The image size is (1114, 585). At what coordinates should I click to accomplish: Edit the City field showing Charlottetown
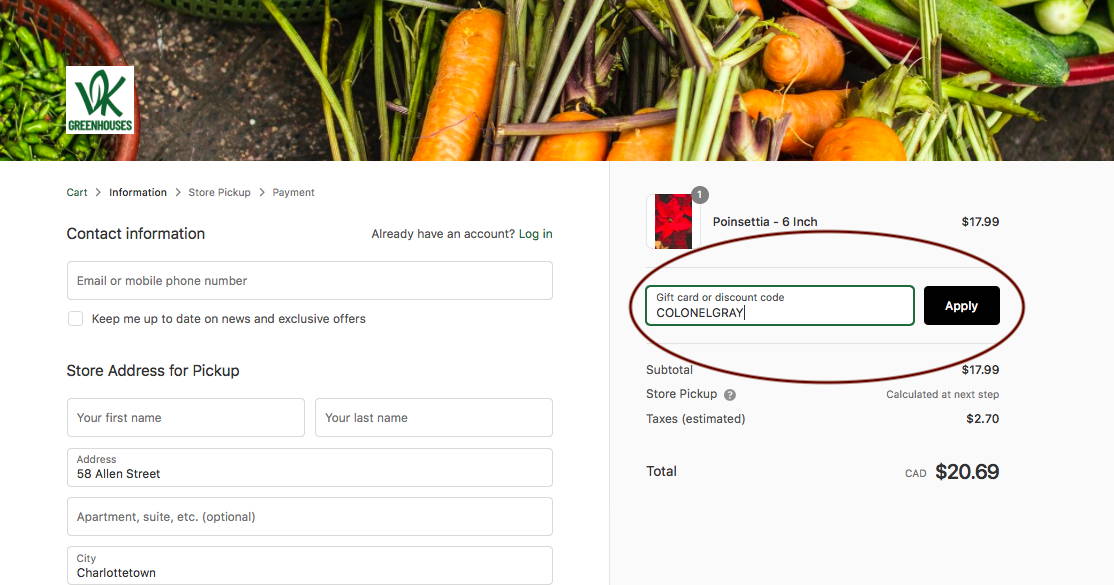click(310, 566)
